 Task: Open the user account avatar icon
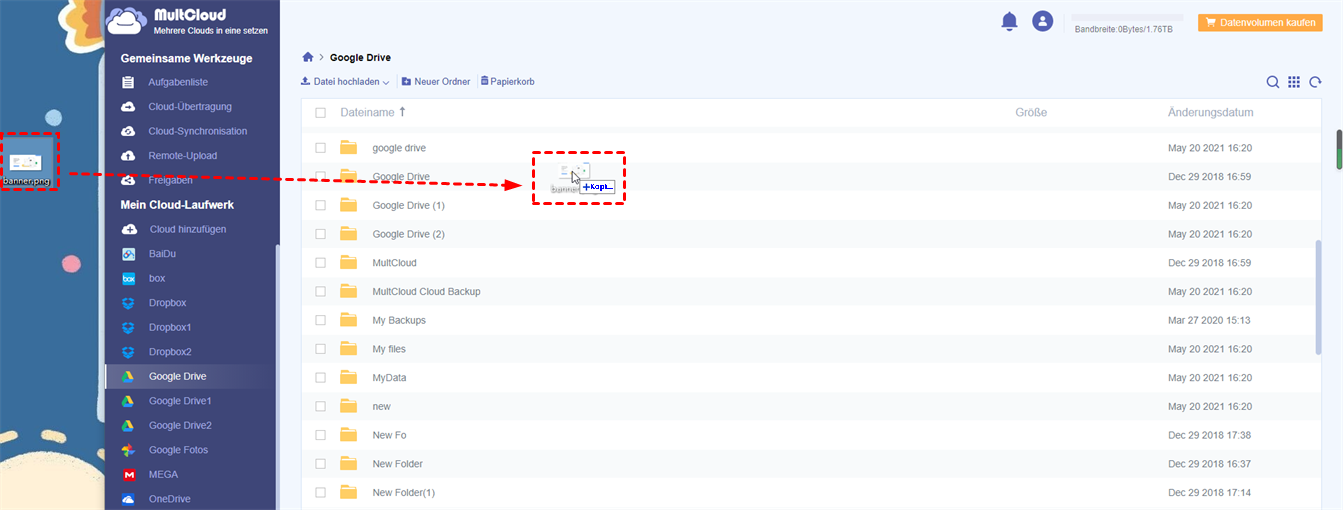coord(1043,21)
